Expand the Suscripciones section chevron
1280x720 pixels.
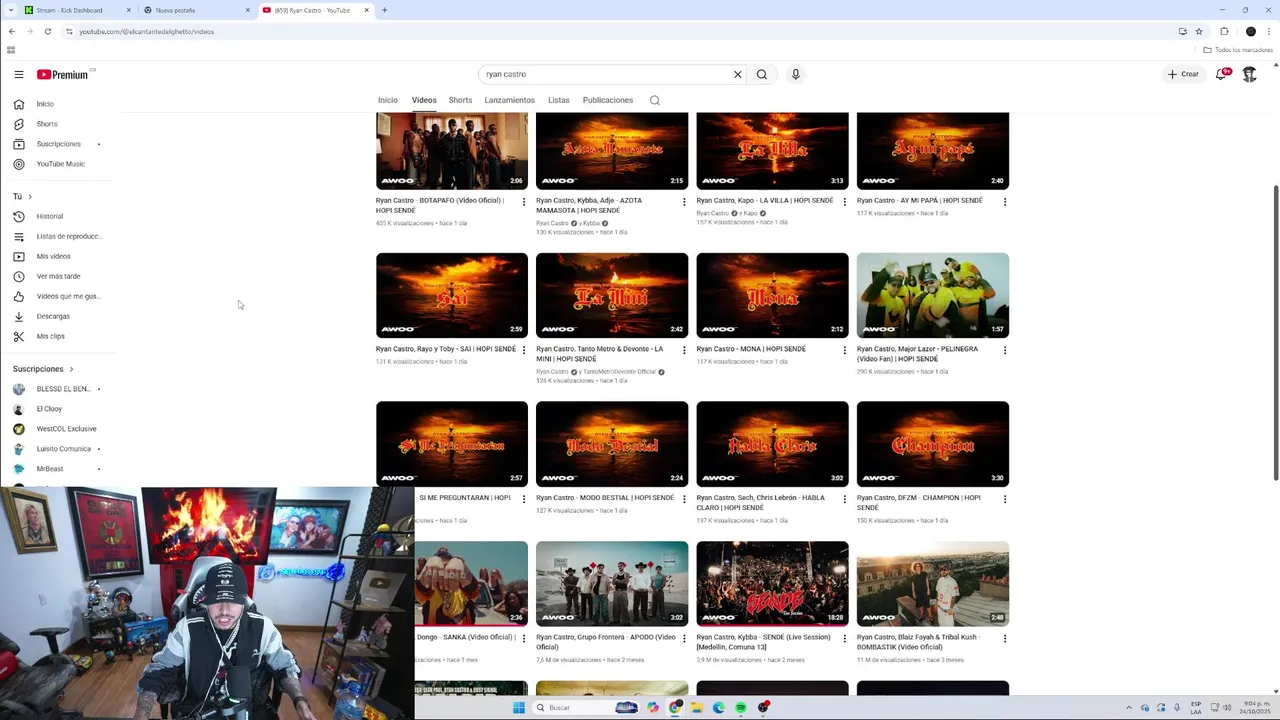(71, 369)
